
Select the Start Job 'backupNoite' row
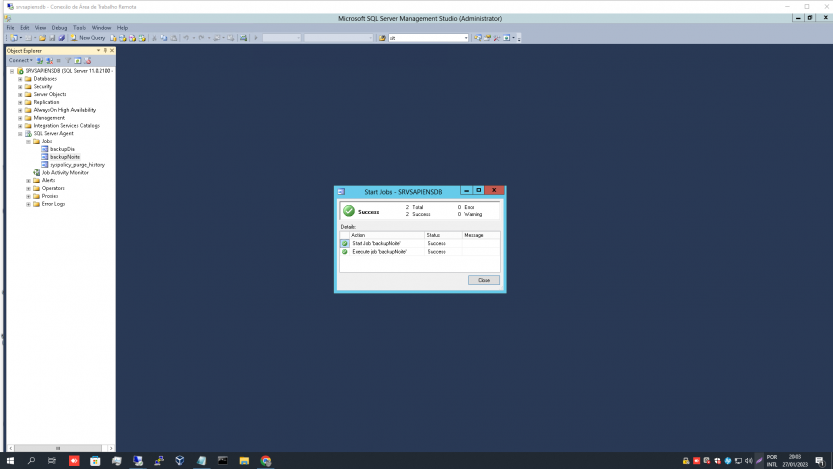click(420, 243)
